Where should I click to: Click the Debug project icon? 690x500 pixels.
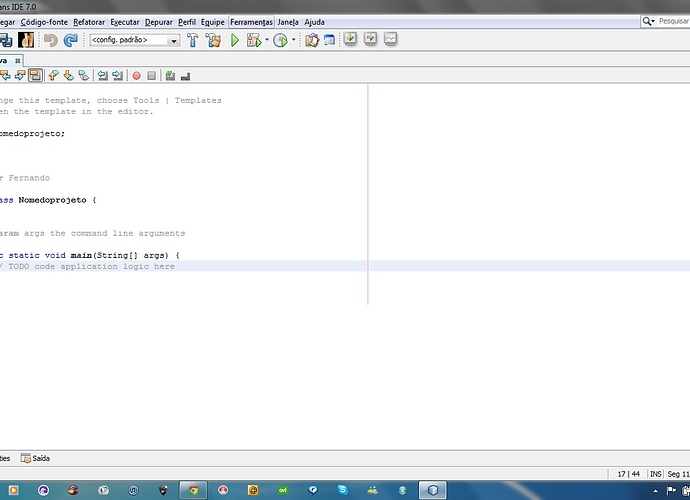click(x=254, y=40)
